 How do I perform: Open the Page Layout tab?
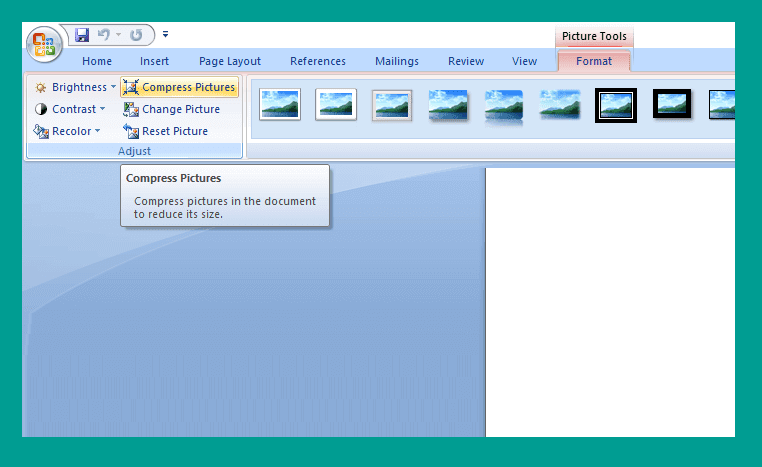coord(230,61)
